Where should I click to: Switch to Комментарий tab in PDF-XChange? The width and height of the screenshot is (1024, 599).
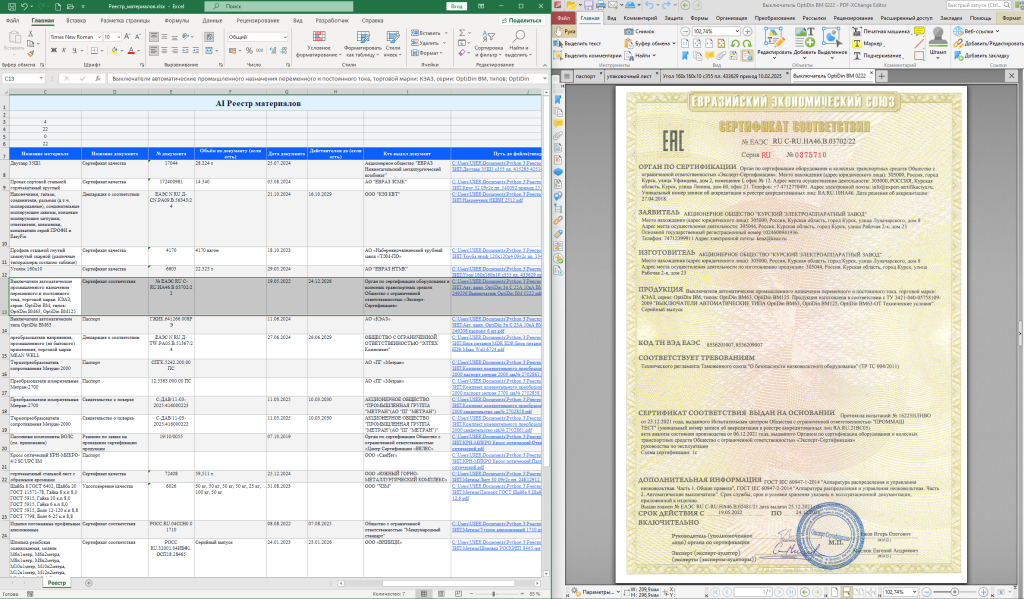[x=640, y=18]
